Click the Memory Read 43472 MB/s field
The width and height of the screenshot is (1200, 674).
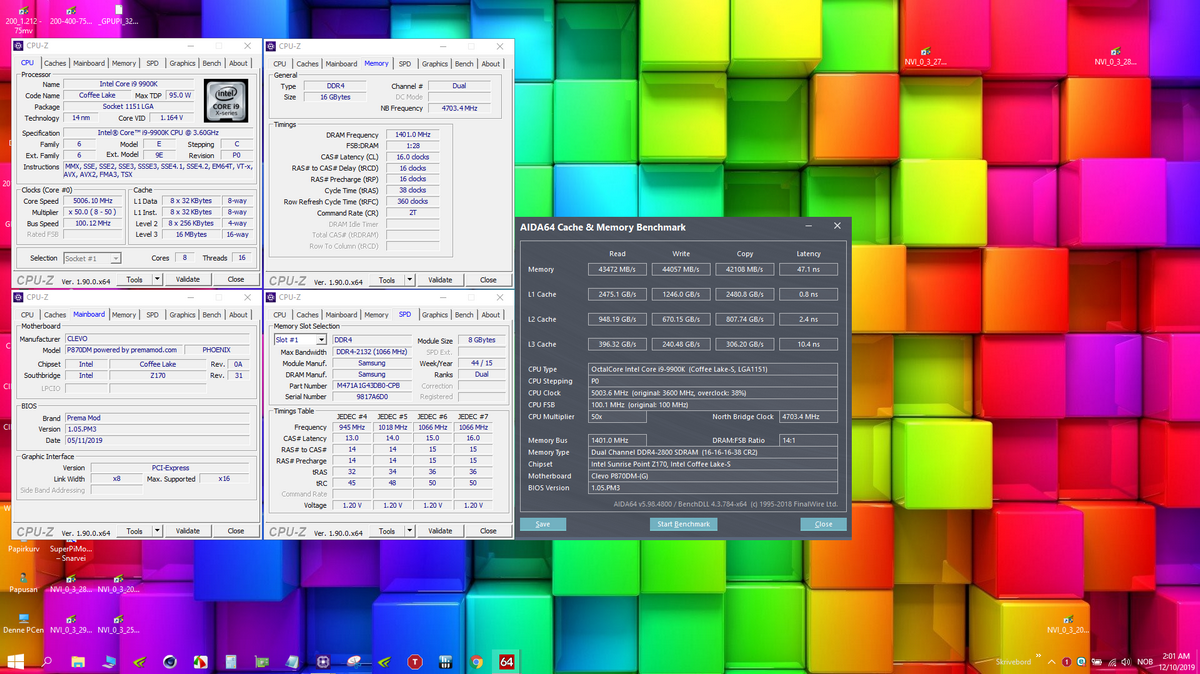(x=617, y=269)
